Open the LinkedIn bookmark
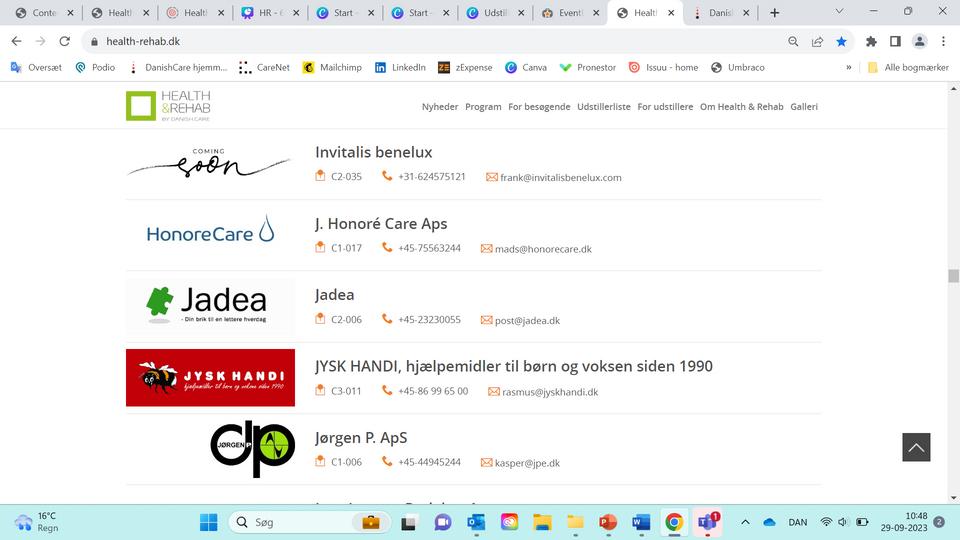 [x=400, y=67]
